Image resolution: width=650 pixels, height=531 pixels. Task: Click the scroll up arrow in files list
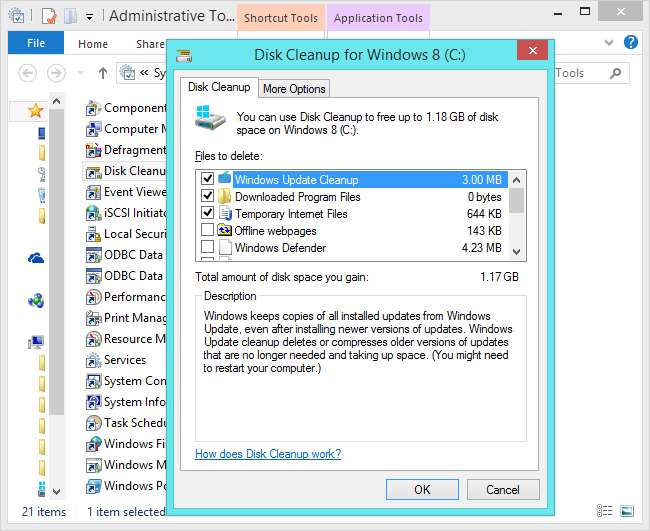[517, 180]
